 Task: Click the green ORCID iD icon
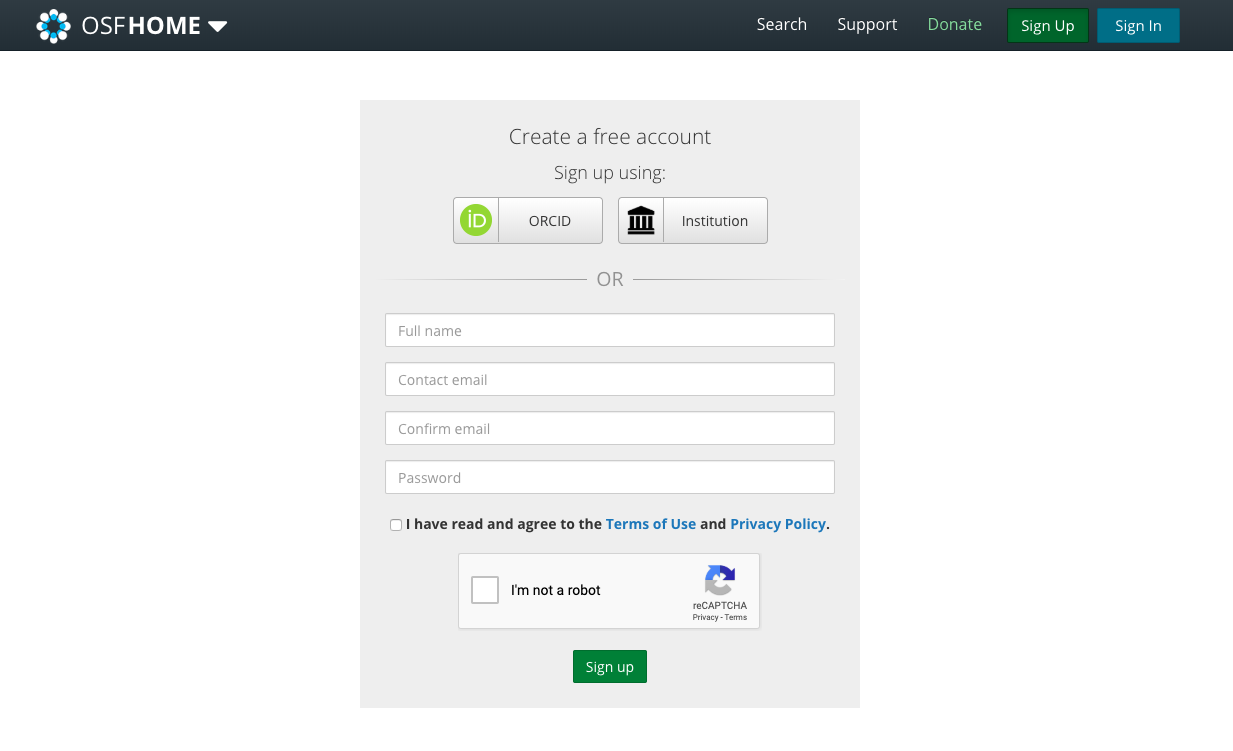pos(476,220)
